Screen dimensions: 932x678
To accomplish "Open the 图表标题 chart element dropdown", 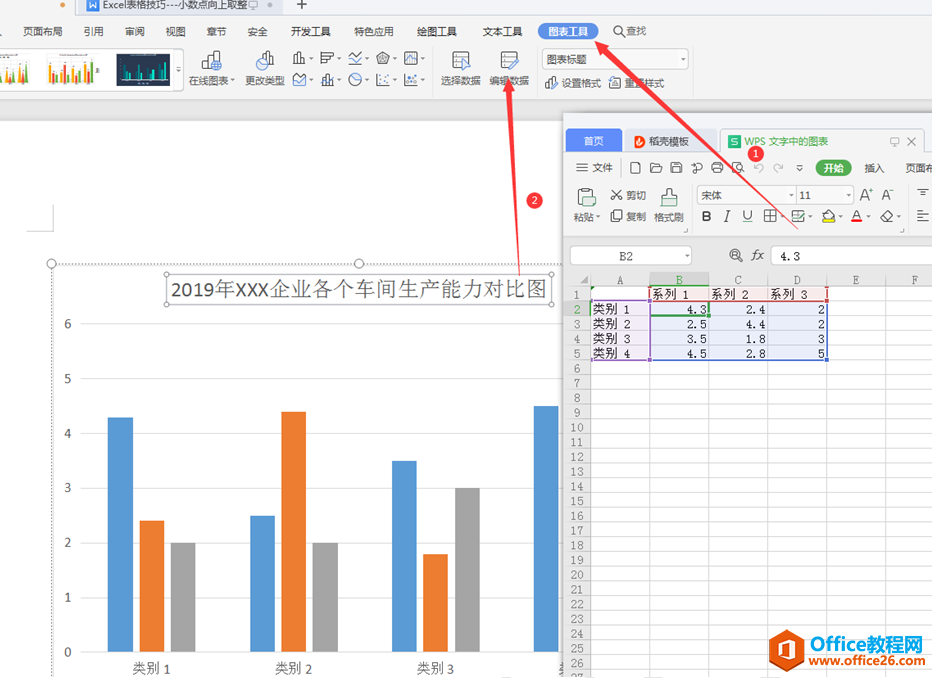I will coord(683,59).
